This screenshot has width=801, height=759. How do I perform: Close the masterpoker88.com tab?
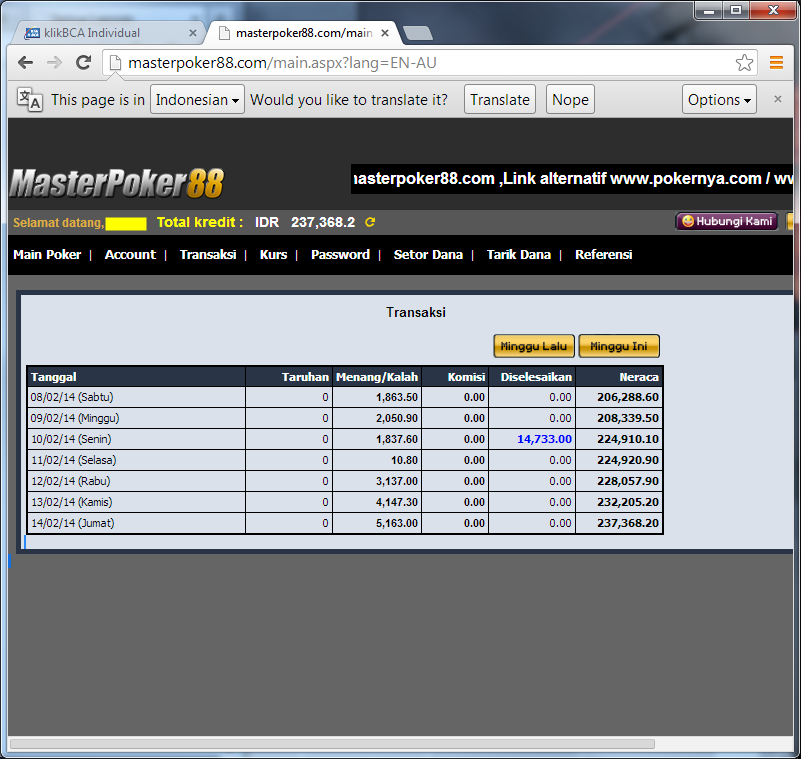coord(385,33)
